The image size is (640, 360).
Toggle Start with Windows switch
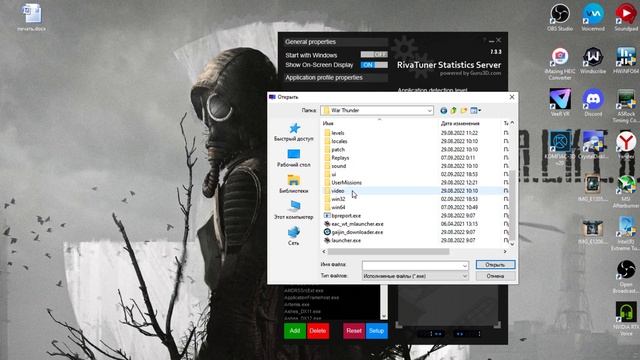(x=374, y=54)
